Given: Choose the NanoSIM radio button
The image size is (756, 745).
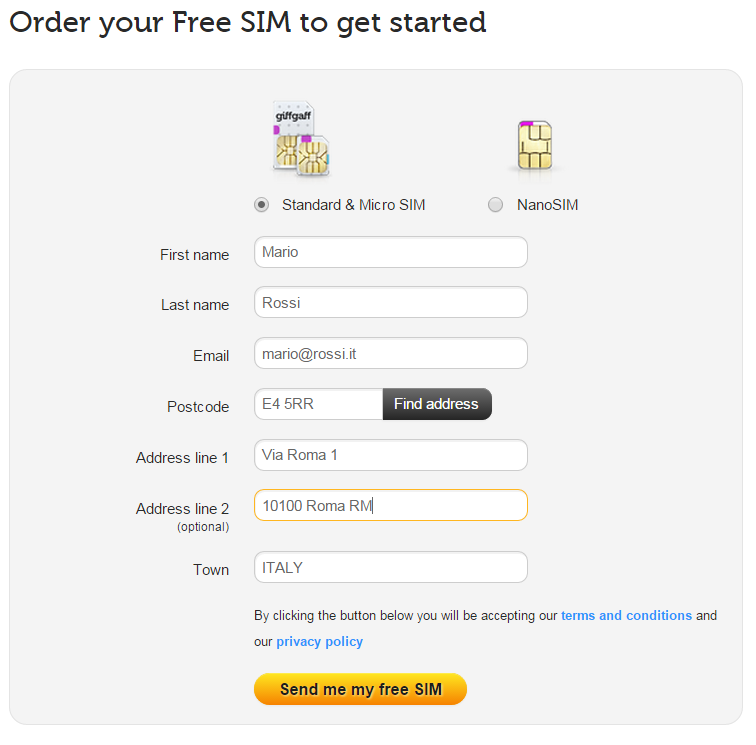Looking at the screenshot, I should pyautogui.click(x=495, y=205).
